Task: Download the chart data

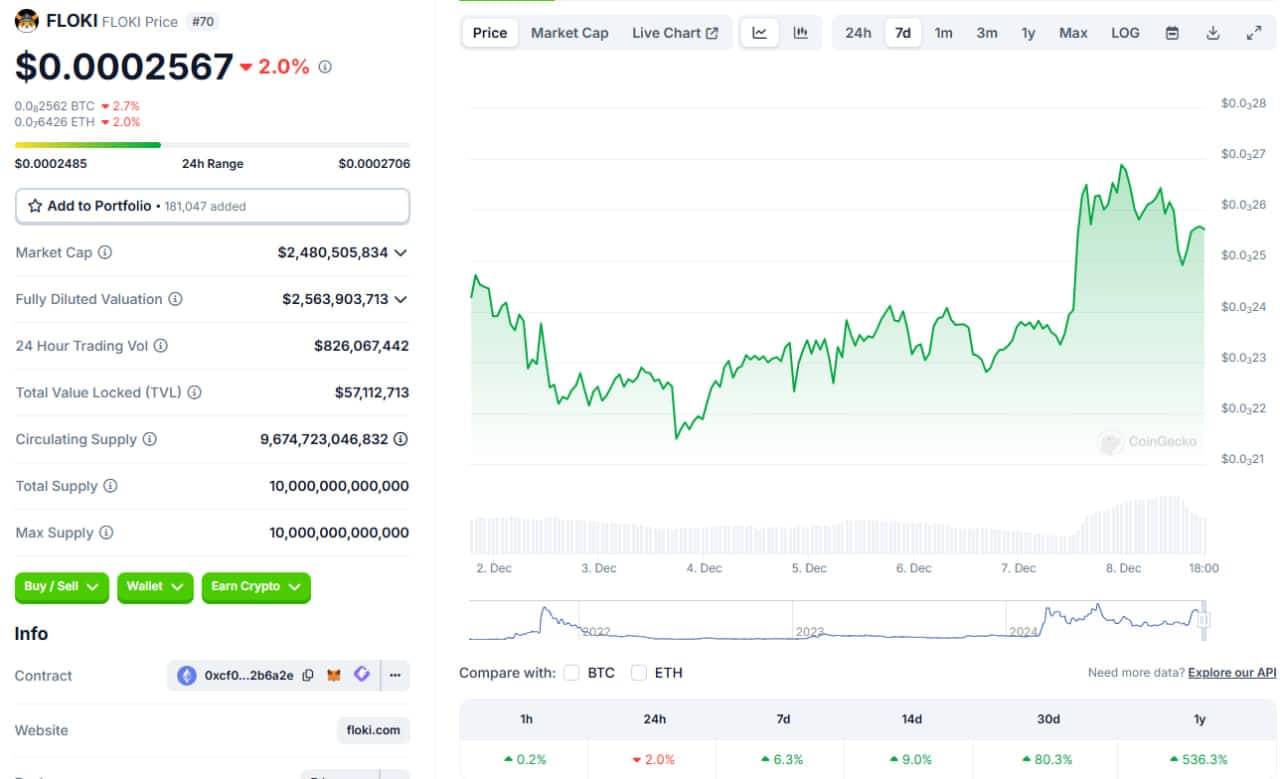Action: pos(1213,33)
